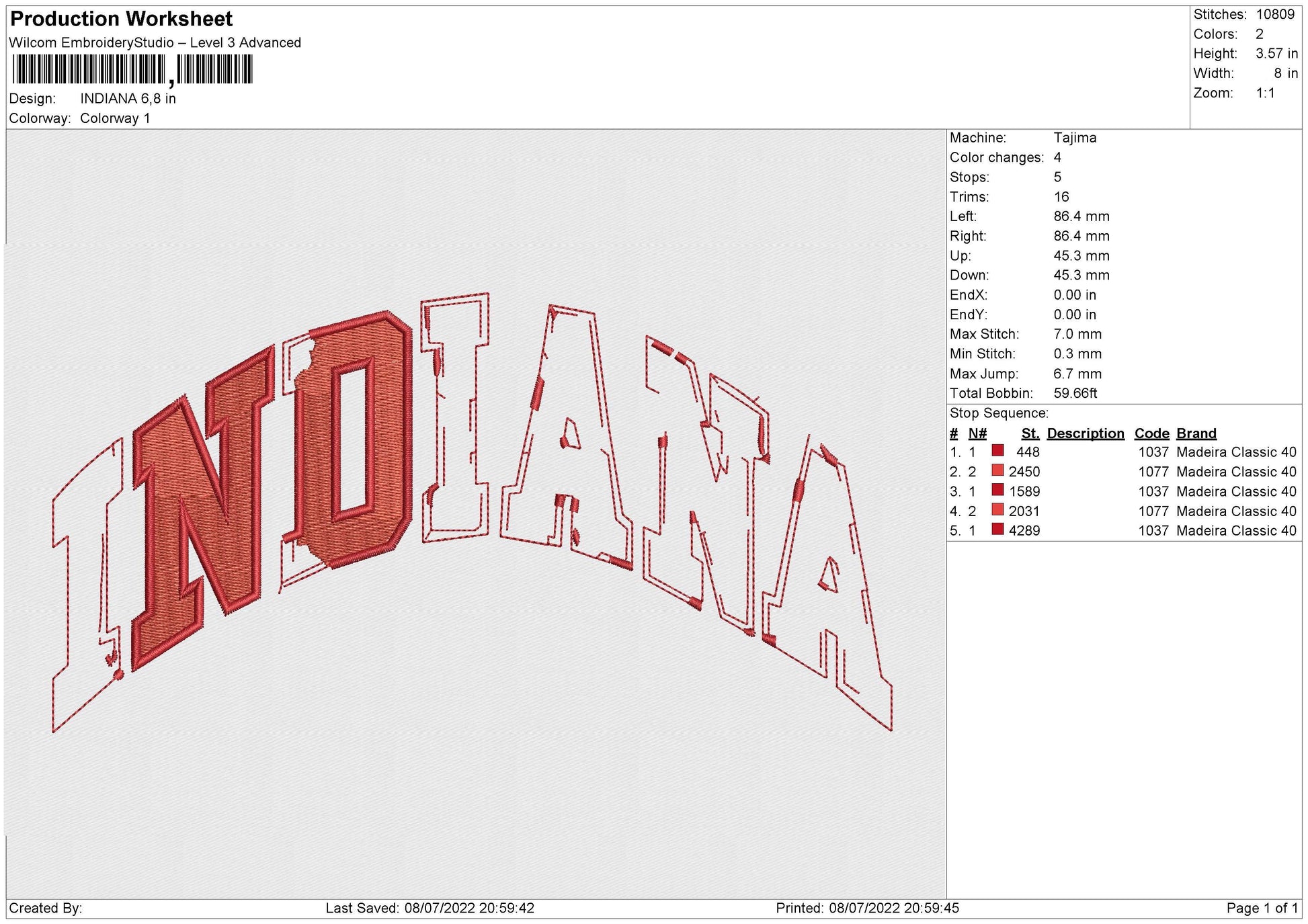The height and width of the screenshot is (924, 1308).
Task: Click the Tajima machine icon value
Action: [x=1076, y=138]
